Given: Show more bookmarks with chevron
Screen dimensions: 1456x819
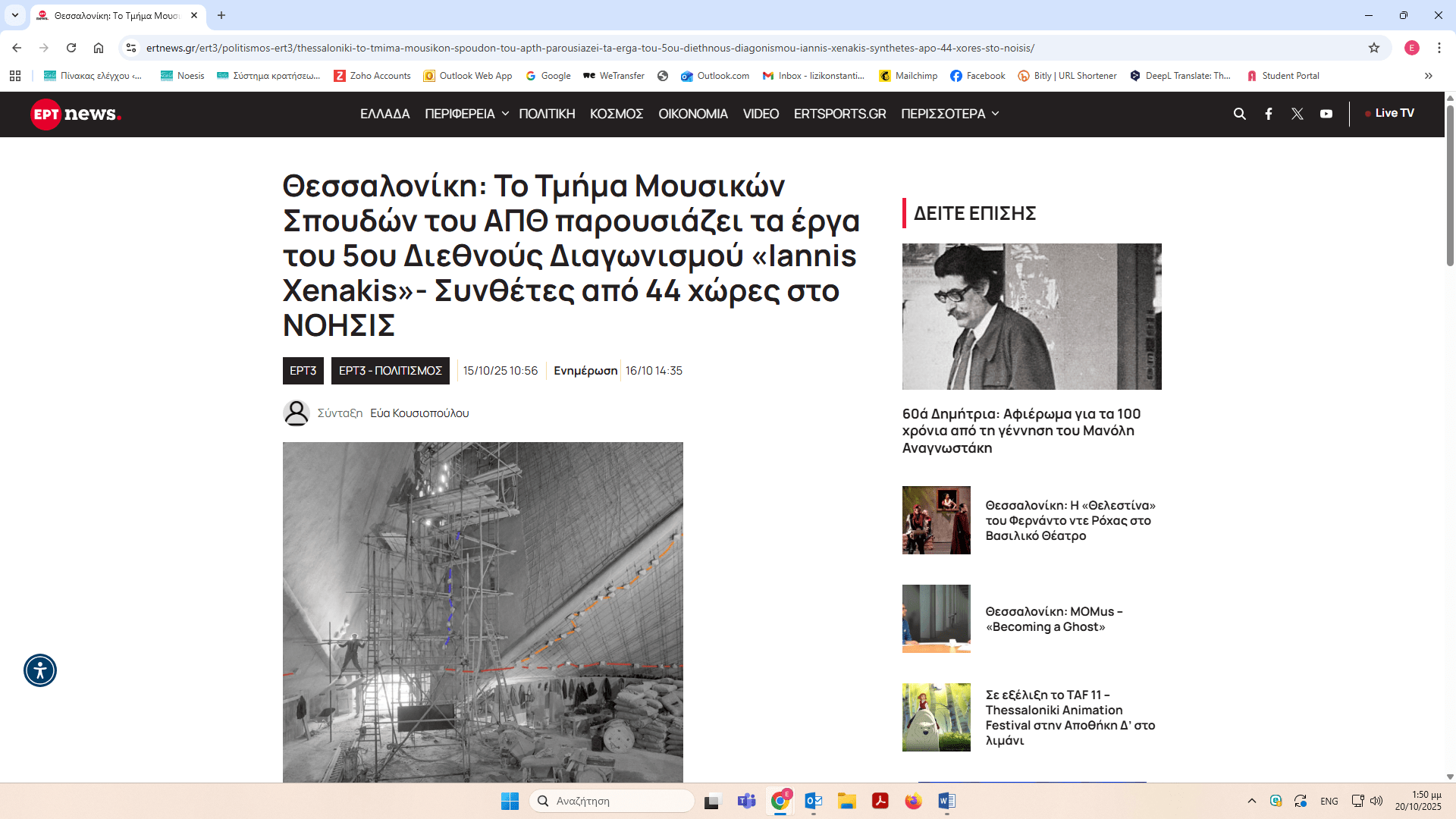Looking at the screenshot, I should 1429,76.
